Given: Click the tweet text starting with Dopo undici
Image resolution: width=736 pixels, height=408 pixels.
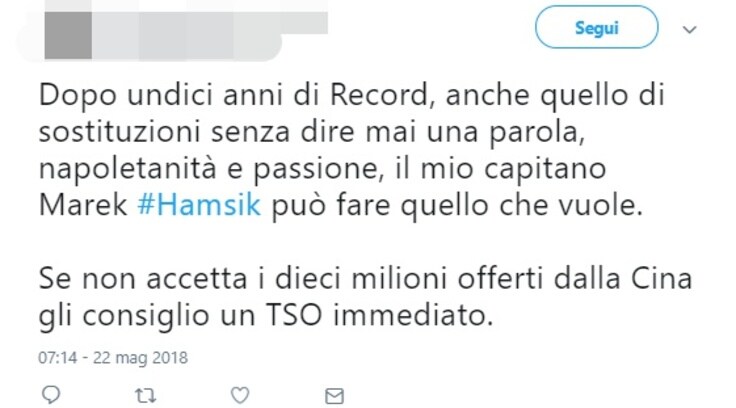Looking at the screenshot, I should tap(352, 150).
